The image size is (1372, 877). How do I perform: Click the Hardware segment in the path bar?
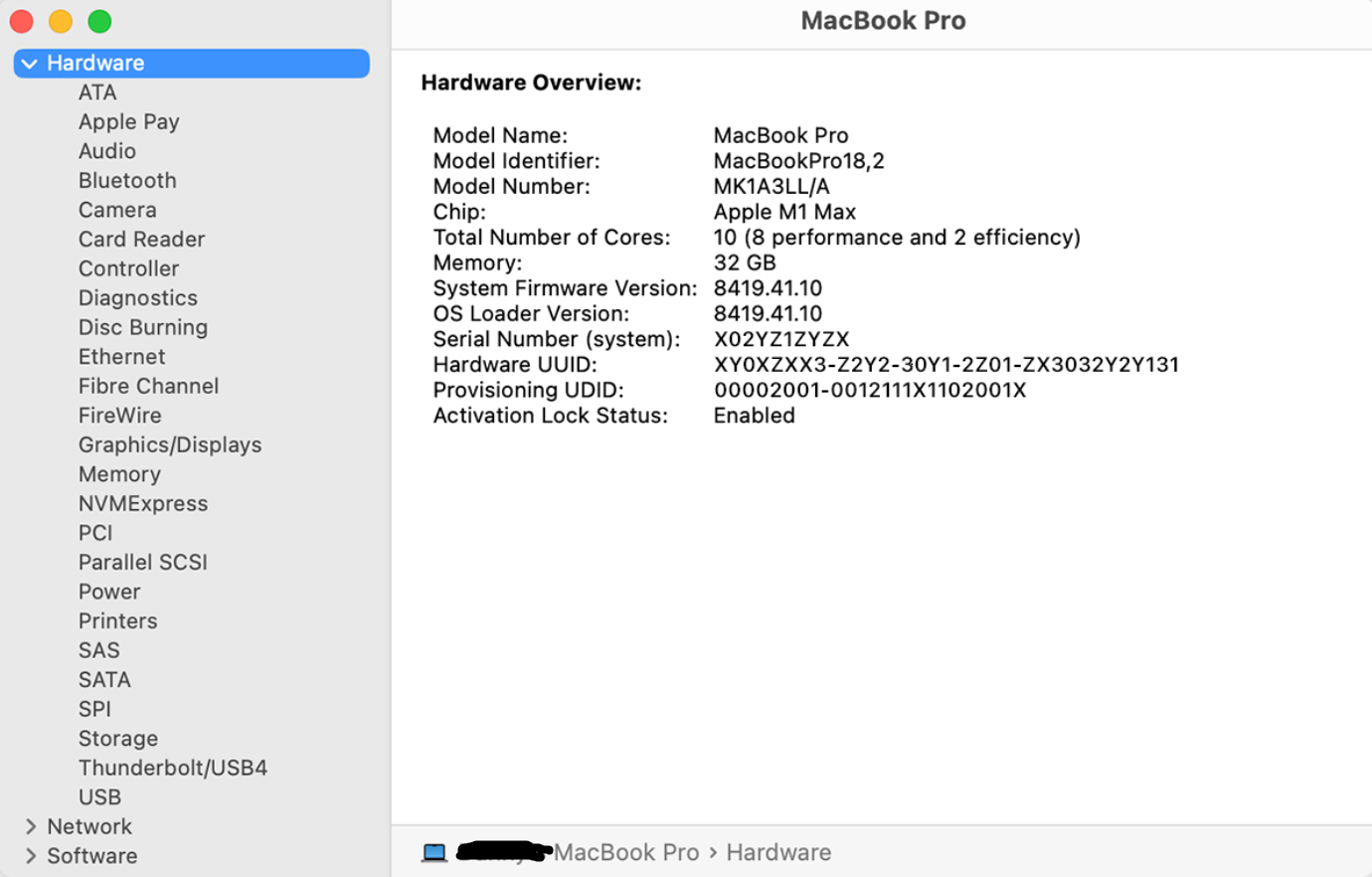click(778, 853)
